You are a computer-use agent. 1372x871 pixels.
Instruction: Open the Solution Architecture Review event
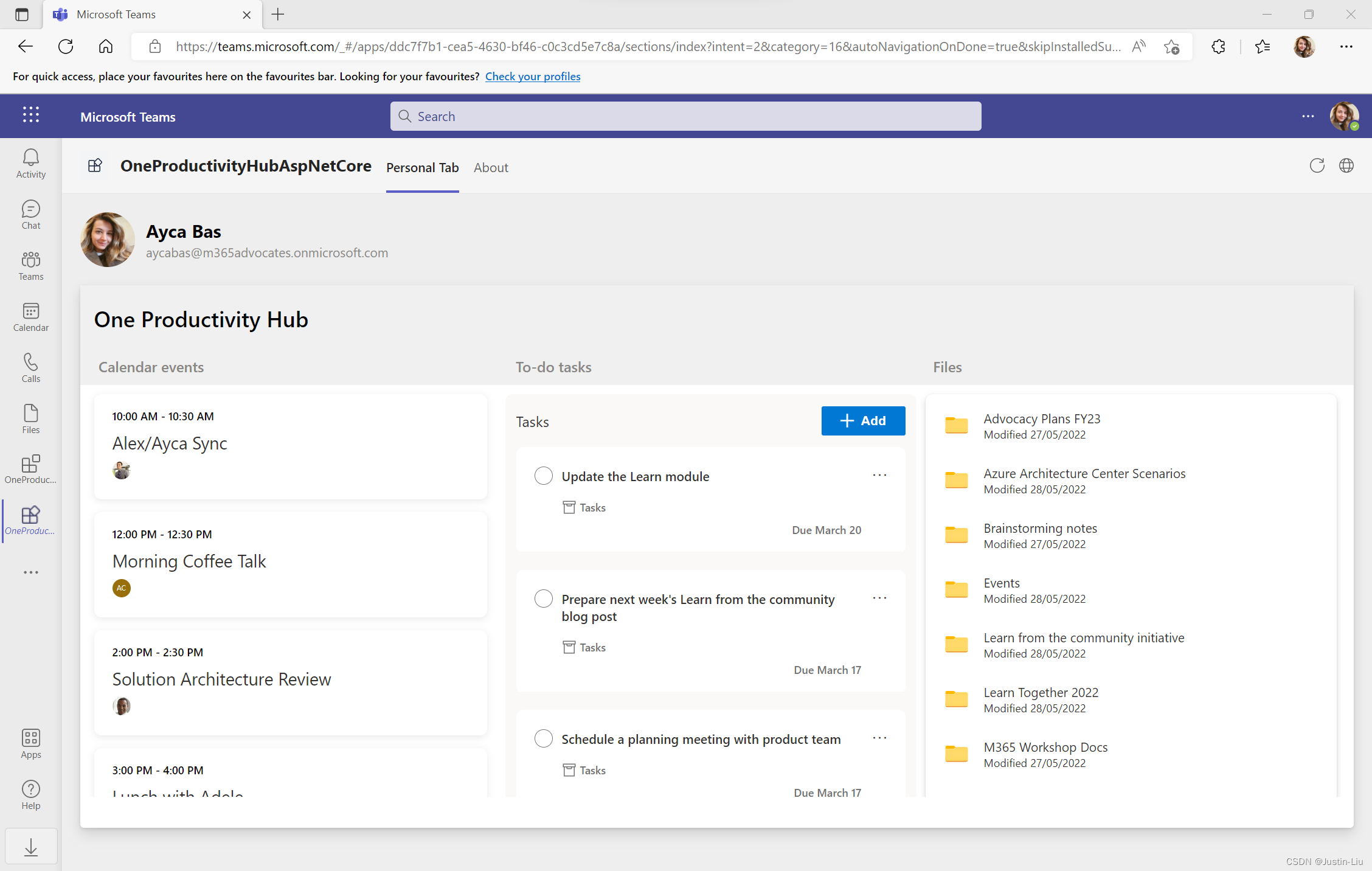(291, 682)
